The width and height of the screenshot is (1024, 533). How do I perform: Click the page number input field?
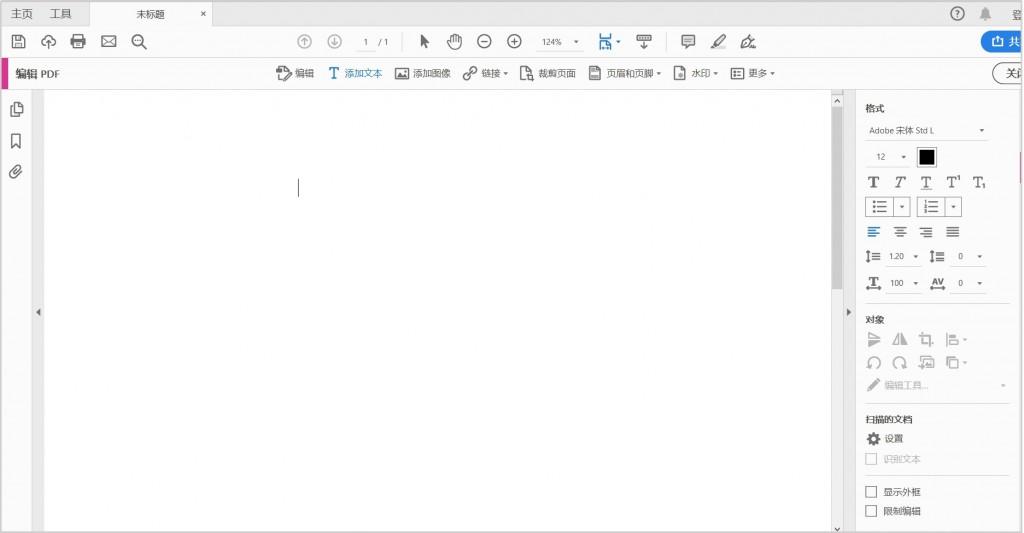point(366,42)
